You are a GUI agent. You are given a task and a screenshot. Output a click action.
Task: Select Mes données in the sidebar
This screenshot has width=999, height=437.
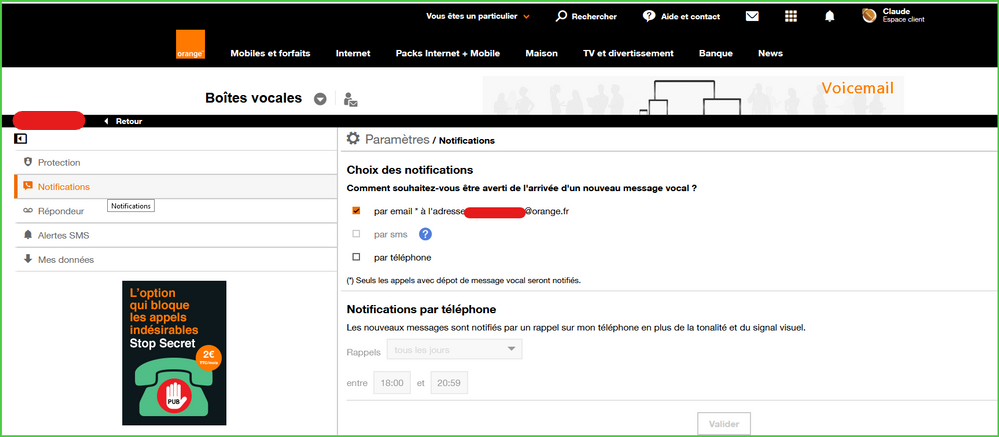pyautogui.click(x=176, y=259)
